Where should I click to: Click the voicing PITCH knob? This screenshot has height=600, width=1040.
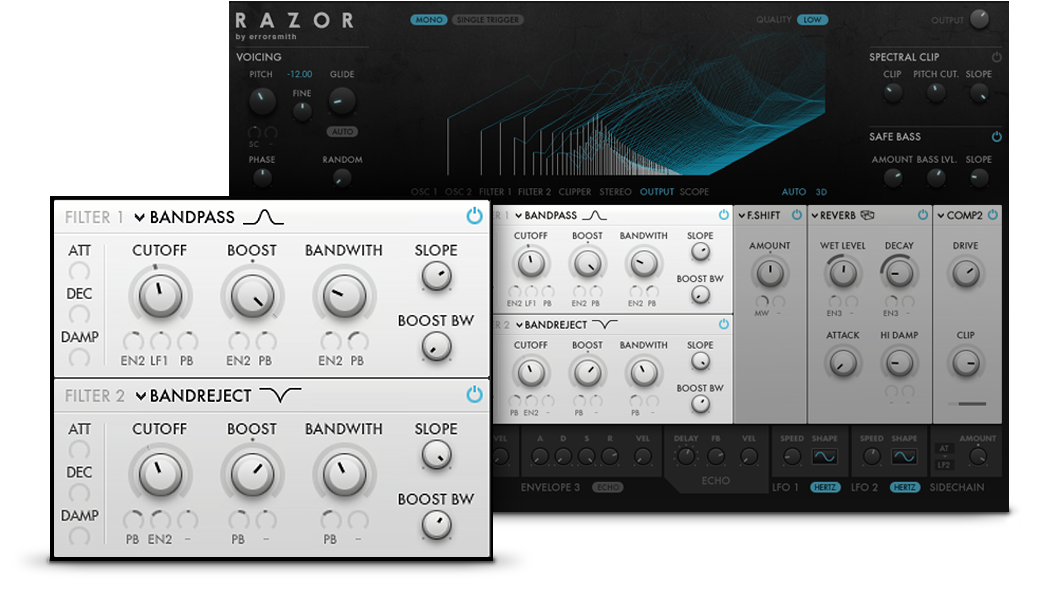[262, 101]
